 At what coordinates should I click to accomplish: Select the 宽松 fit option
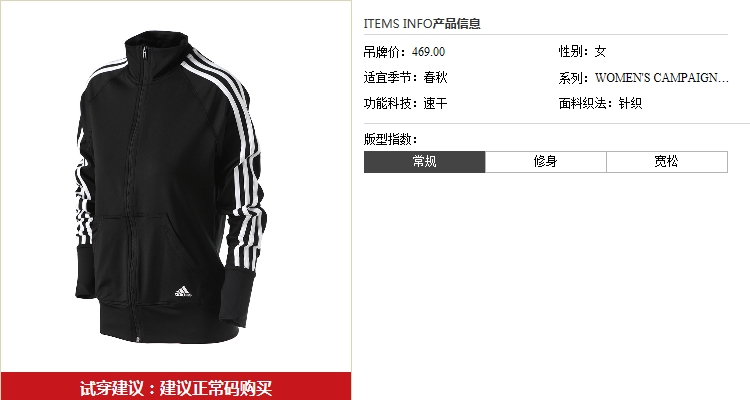667,162
